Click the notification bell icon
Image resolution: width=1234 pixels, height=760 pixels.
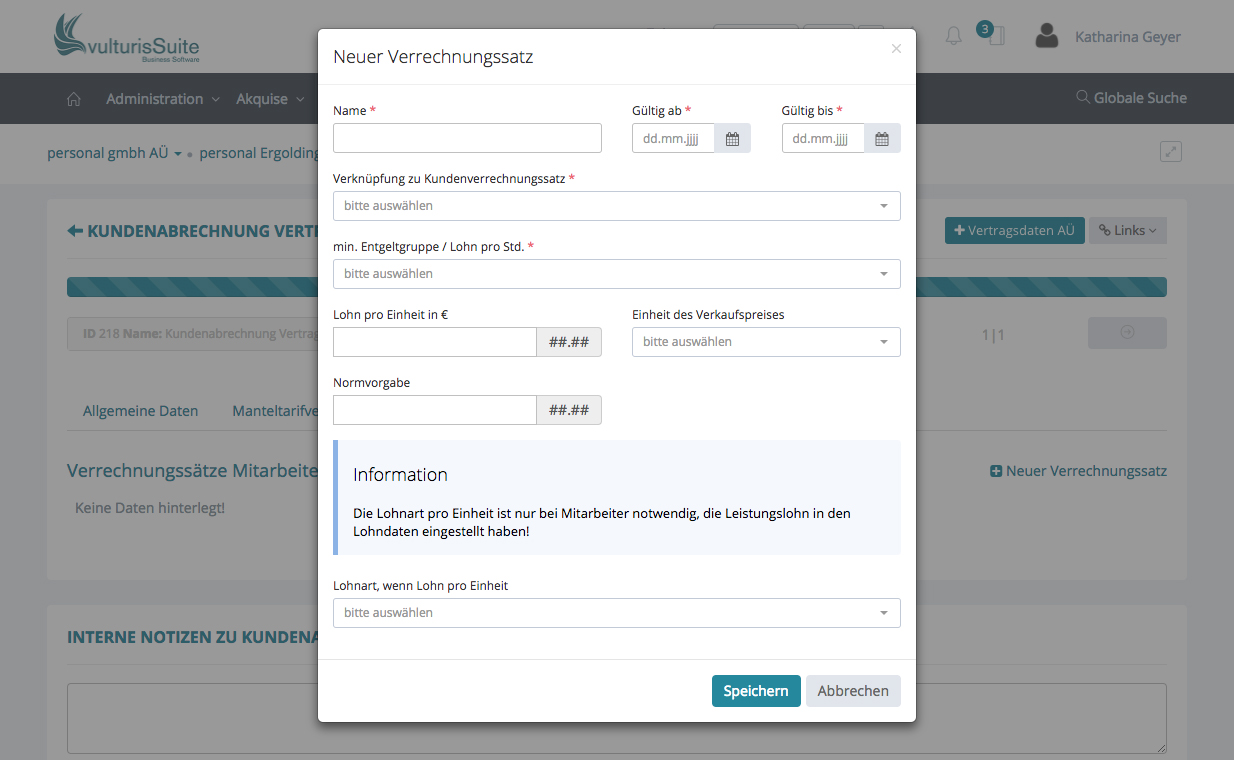point(953,37)
